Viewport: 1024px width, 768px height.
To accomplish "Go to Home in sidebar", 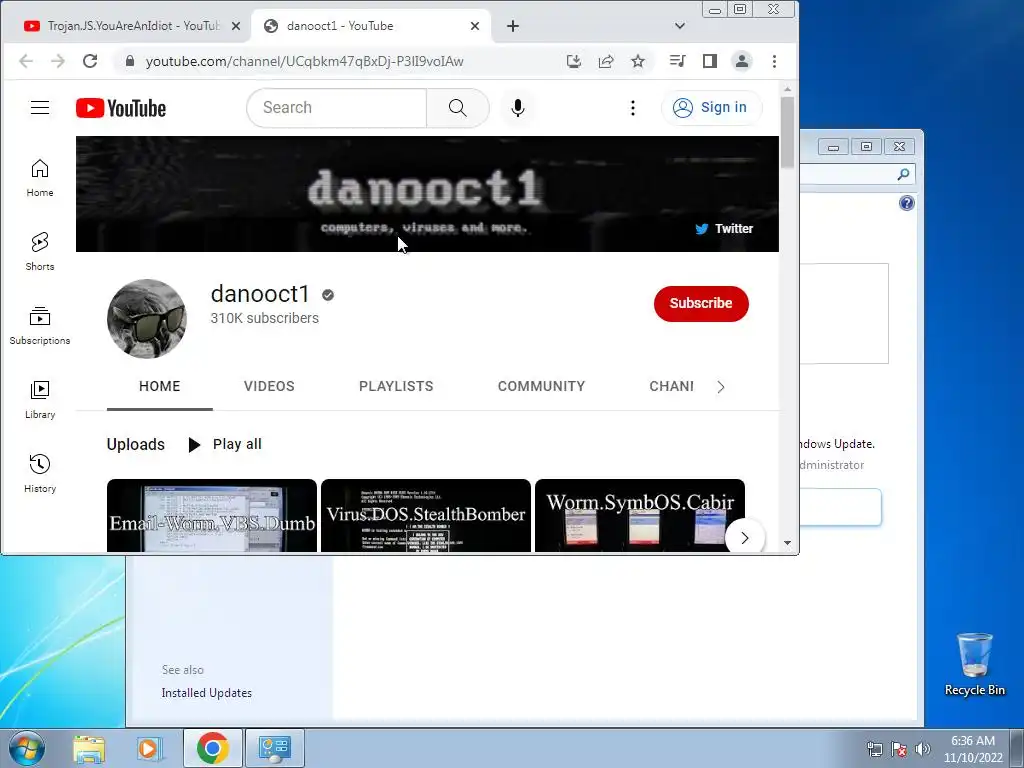I will tap(40, 178).
